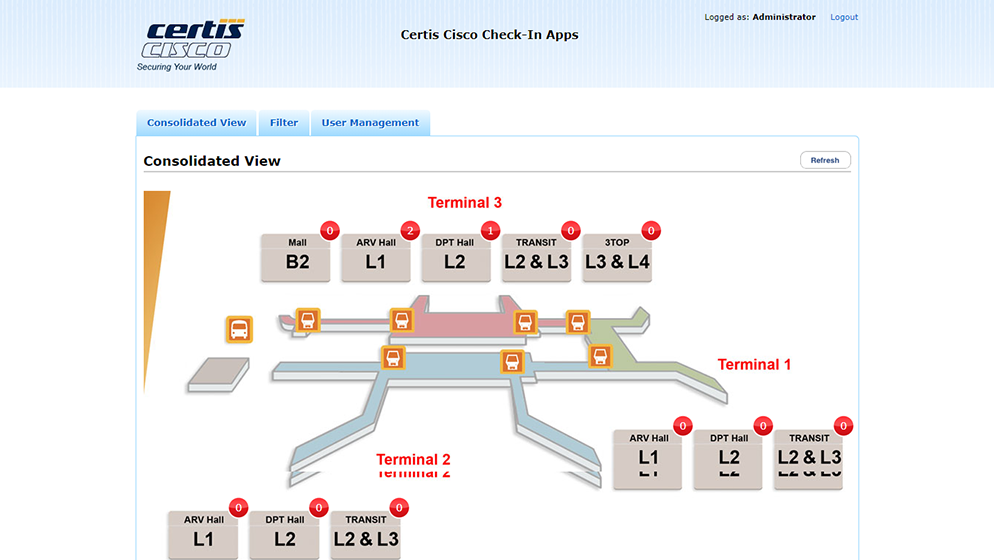This screenshot has height=560, width=994.
Task: Open Terminal 2 ARV Hall L1 tile
Action: (x=203, y=535)
